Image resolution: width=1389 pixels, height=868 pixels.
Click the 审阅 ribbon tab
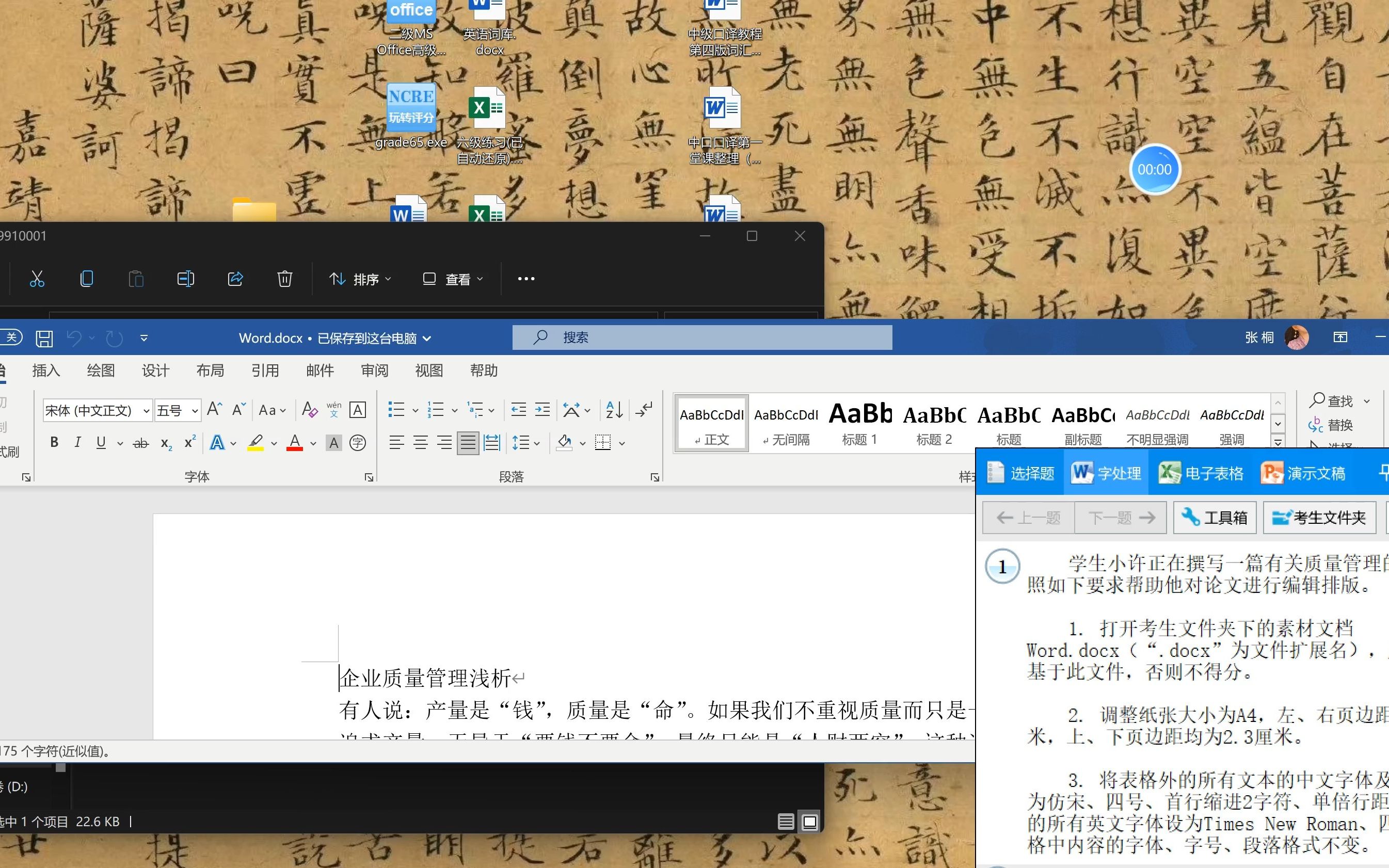[374, 369]
